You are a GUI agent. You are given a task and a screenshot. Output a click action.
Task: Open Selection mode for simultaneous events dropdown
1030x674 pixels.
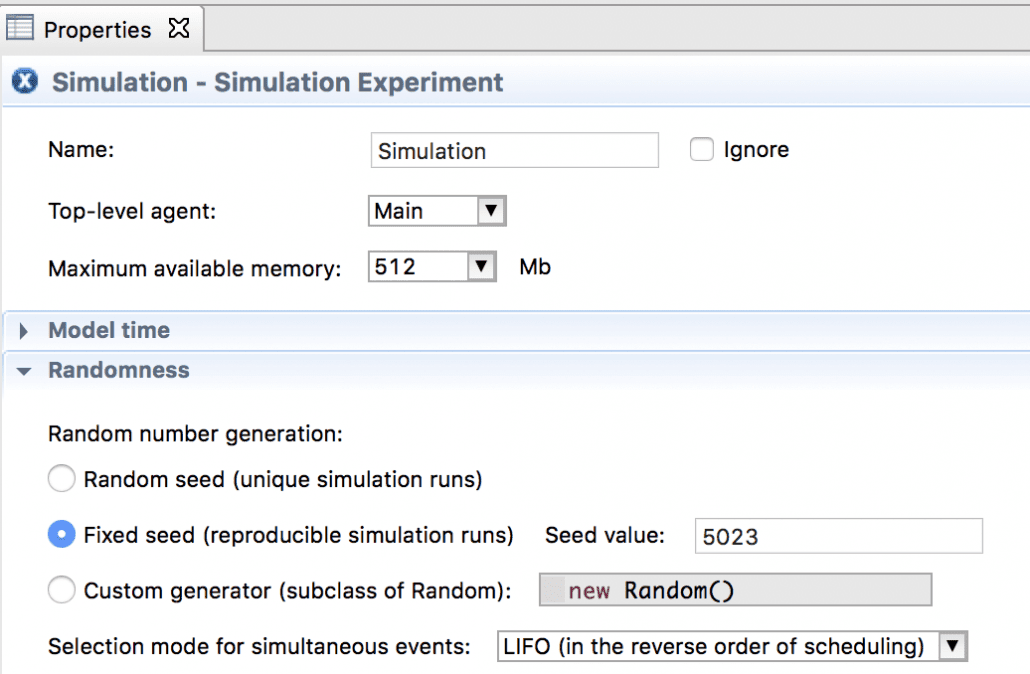pyautogui.click(x=952, y=647)
